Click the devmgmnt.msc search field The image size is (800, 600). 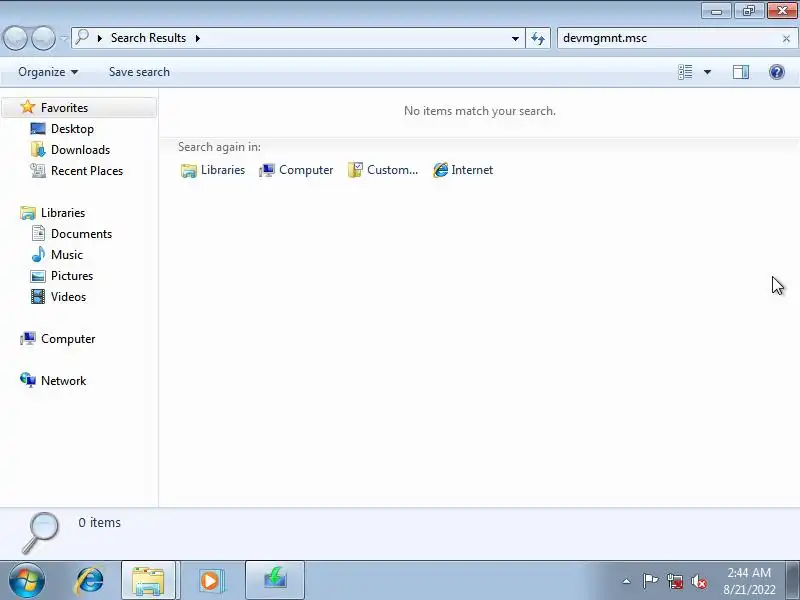click(x=668, y=38)
